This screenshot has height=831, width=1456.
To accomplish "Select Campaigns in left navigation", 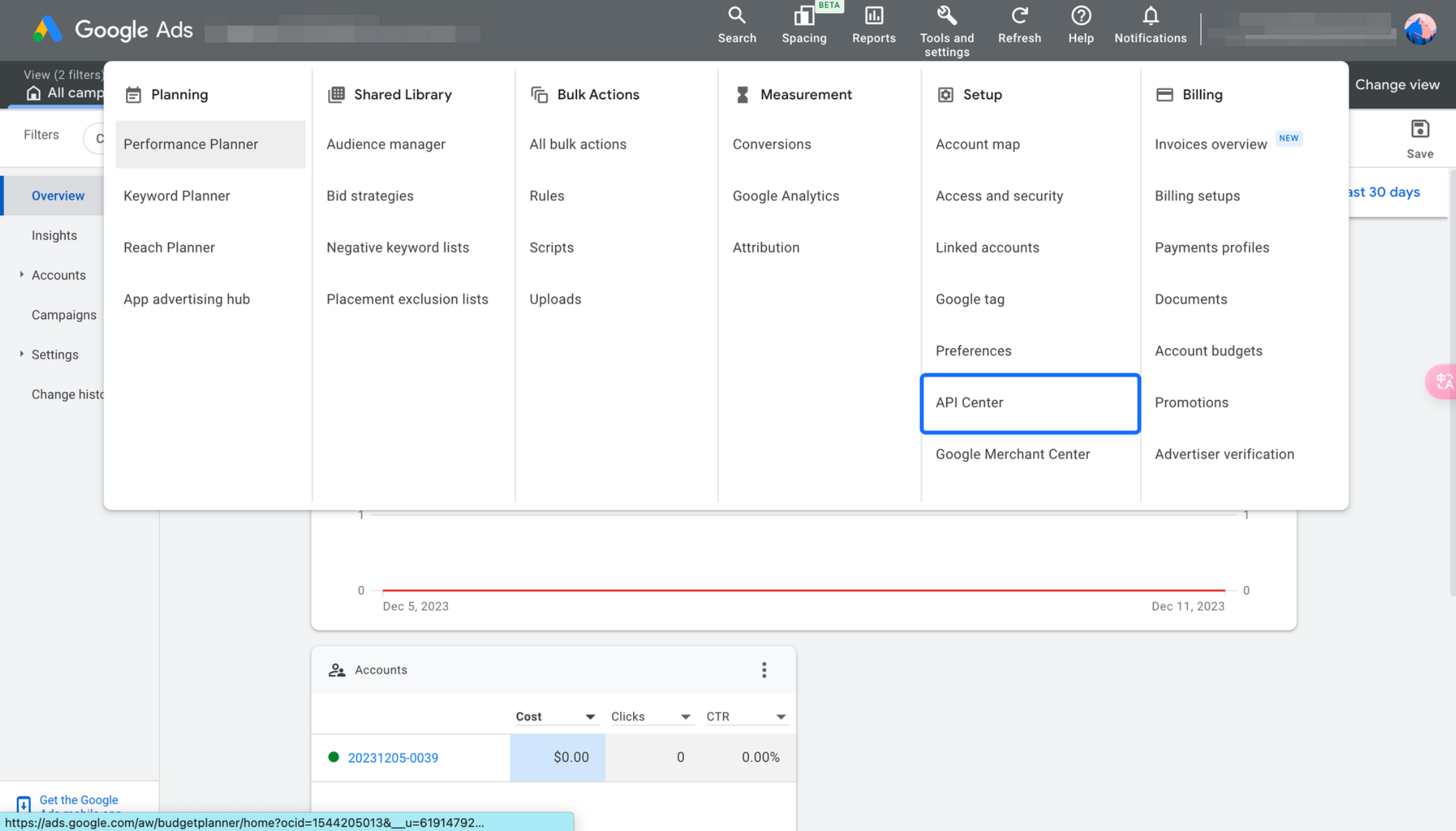I will coord(64,315).
